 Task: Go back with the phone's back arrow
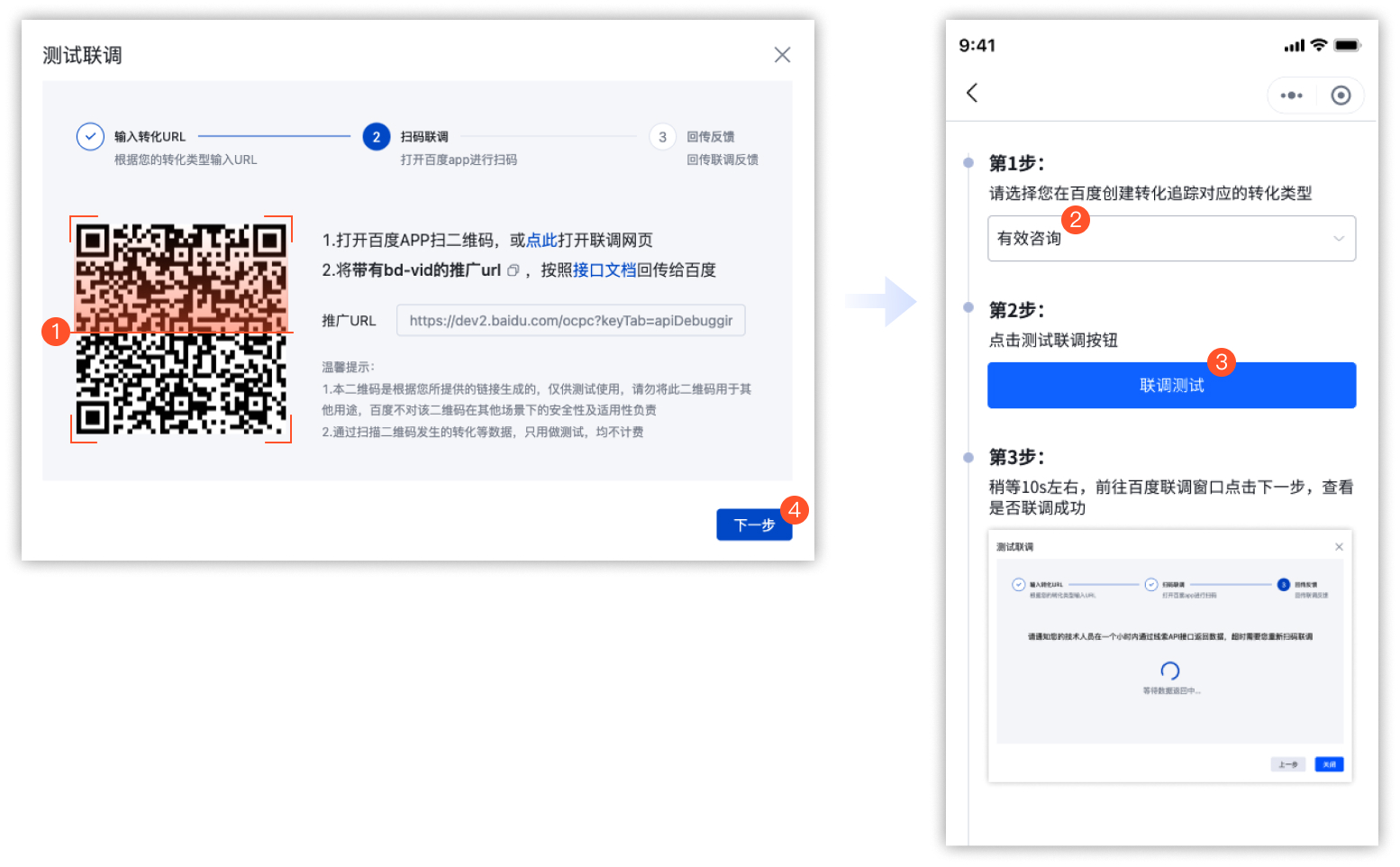[972, 93]
